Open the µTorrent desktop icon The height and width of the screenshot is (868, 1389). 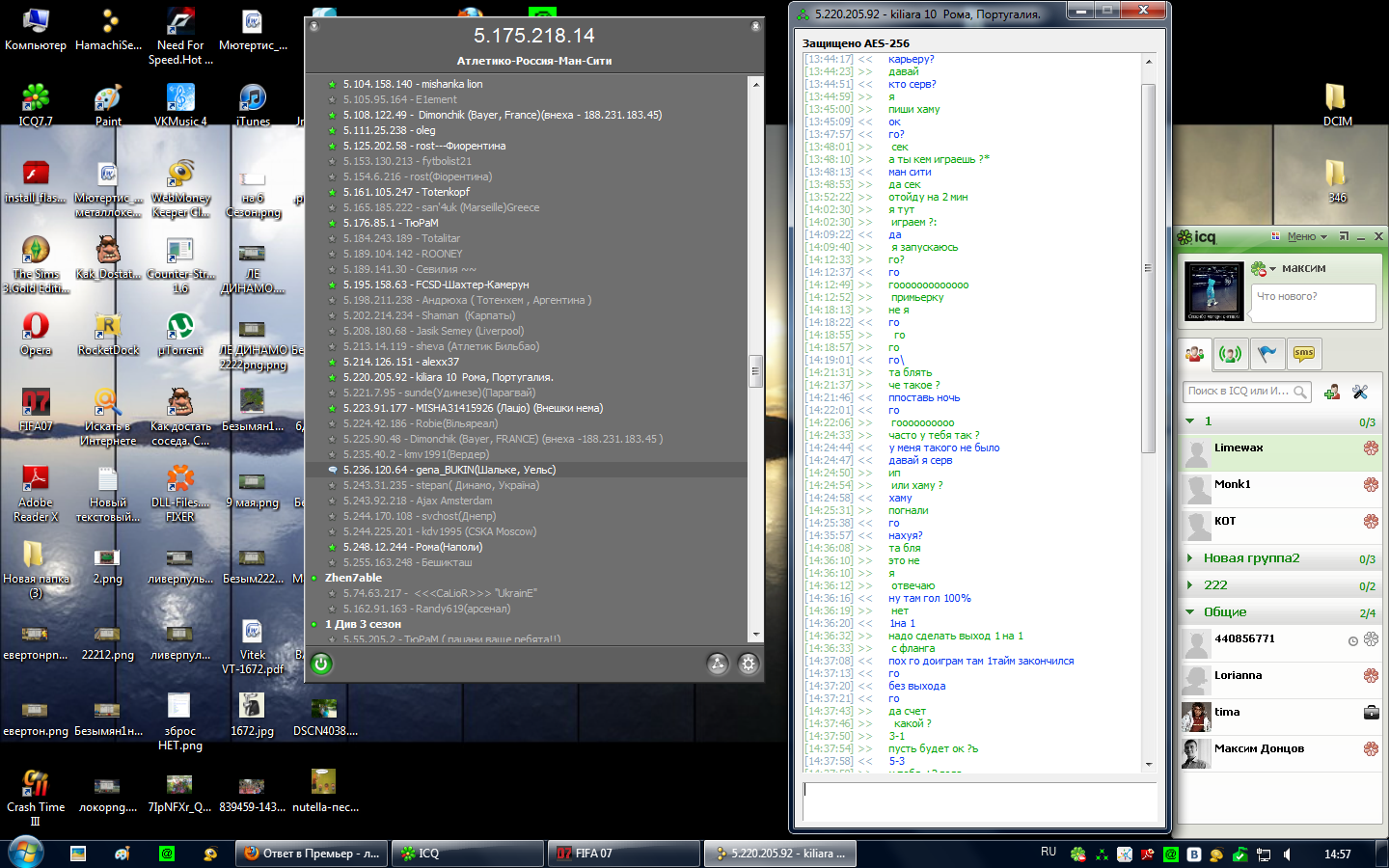coord(180,334)
